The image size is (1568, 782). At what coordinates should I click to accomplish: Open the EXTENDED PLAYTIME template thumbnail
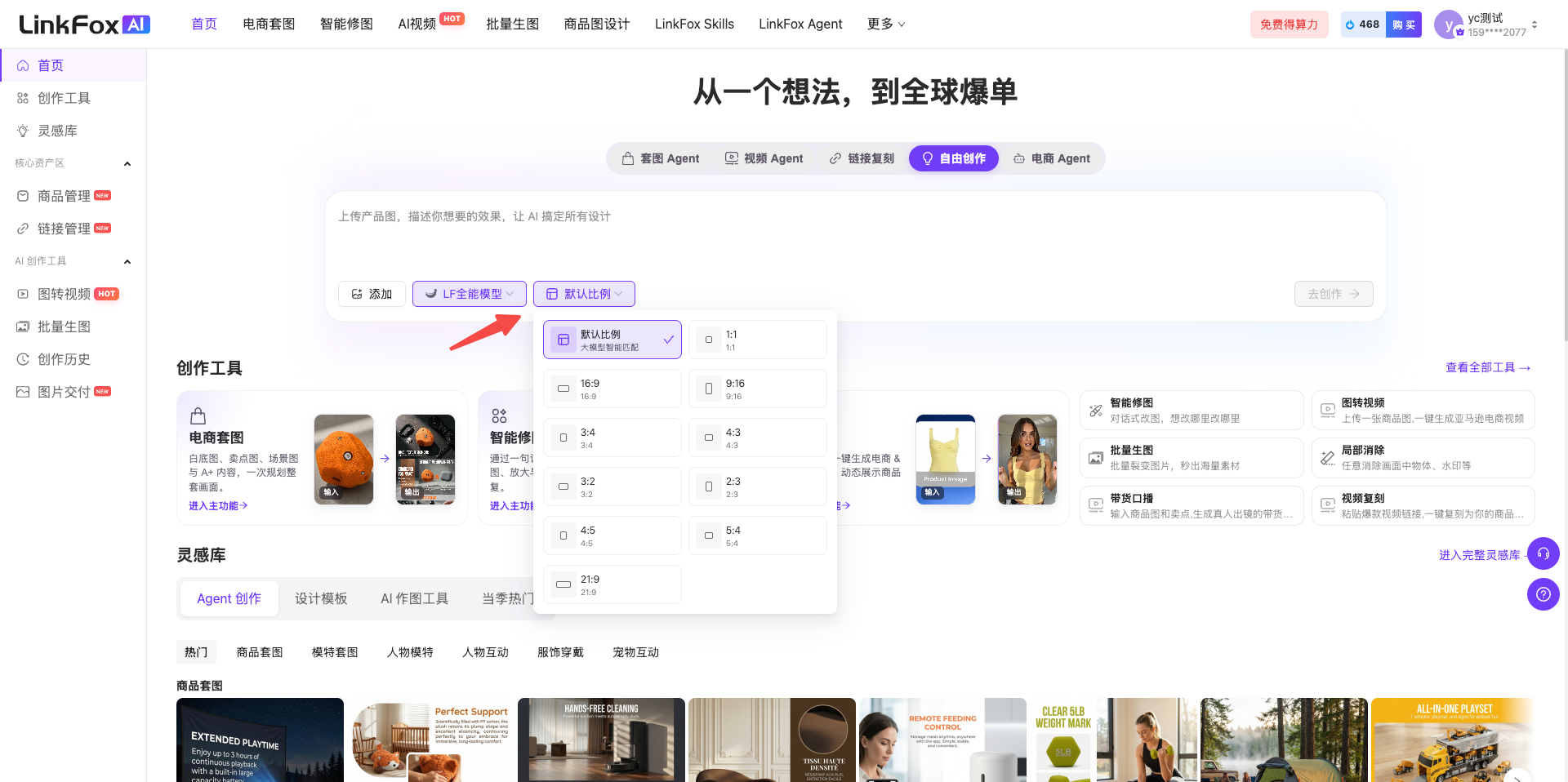tap(260, 740)
